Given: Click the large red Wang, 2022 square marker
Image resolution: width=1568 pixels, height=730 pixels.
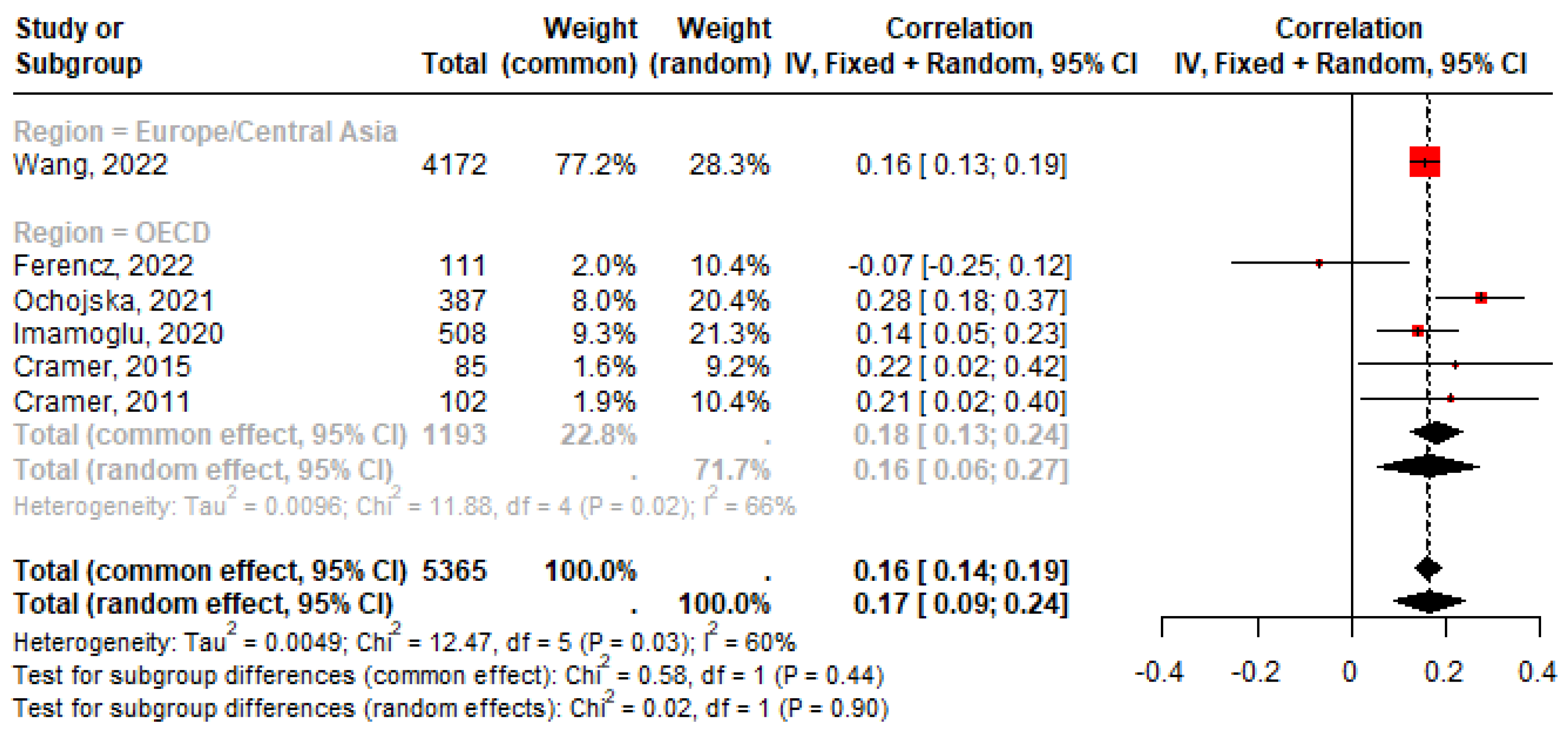Looking at the screenshot, I should click(x=1424, y=162).
